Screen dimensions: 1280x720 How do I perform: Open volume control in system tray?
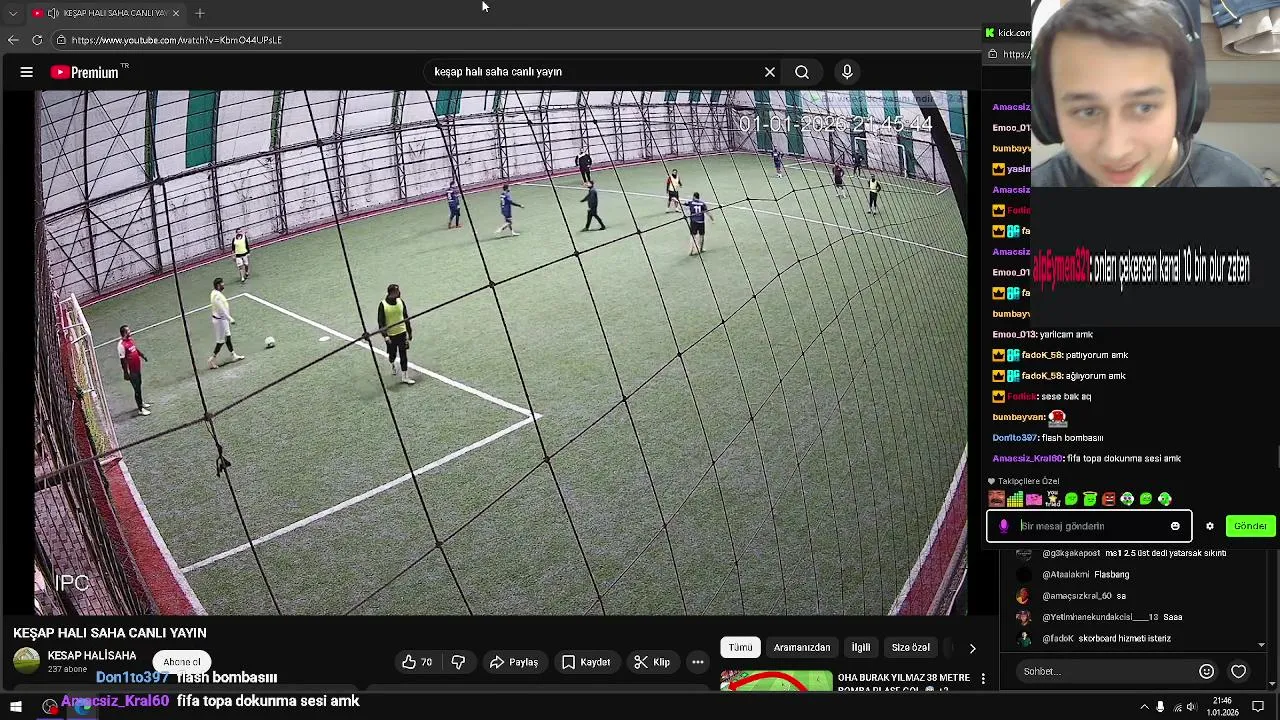click(1191, 707)
